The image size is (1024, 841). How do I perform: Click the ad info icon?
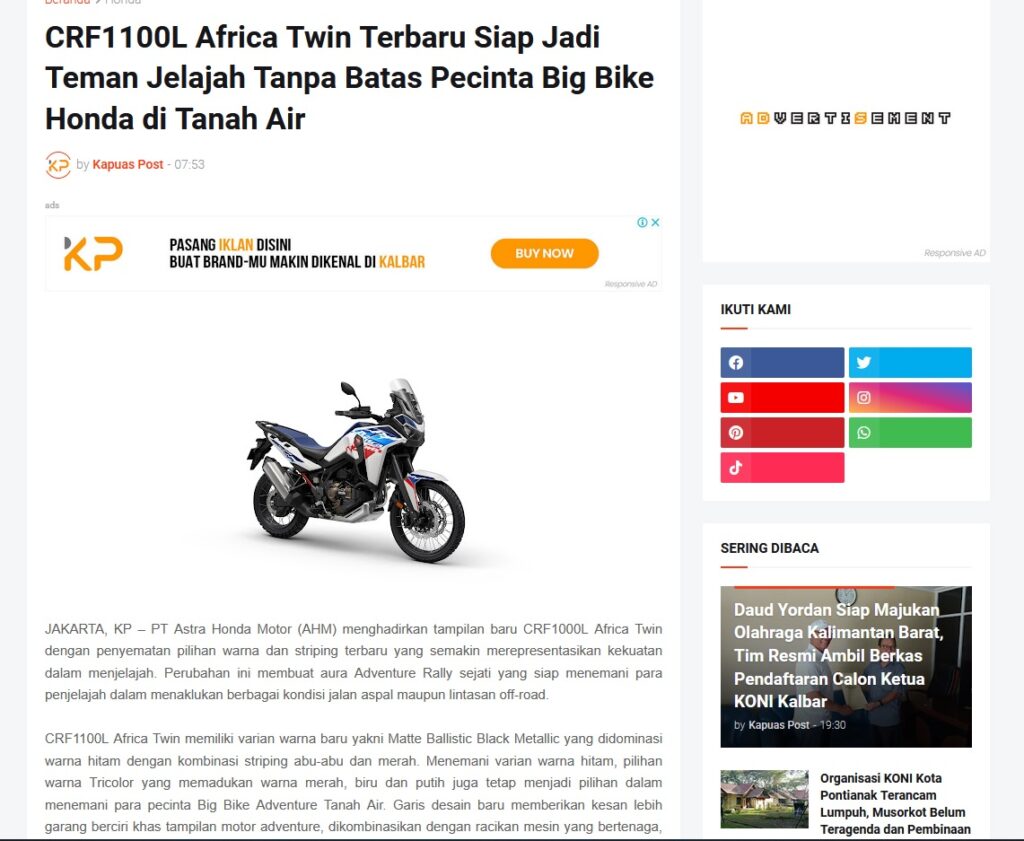click(643, 223)
